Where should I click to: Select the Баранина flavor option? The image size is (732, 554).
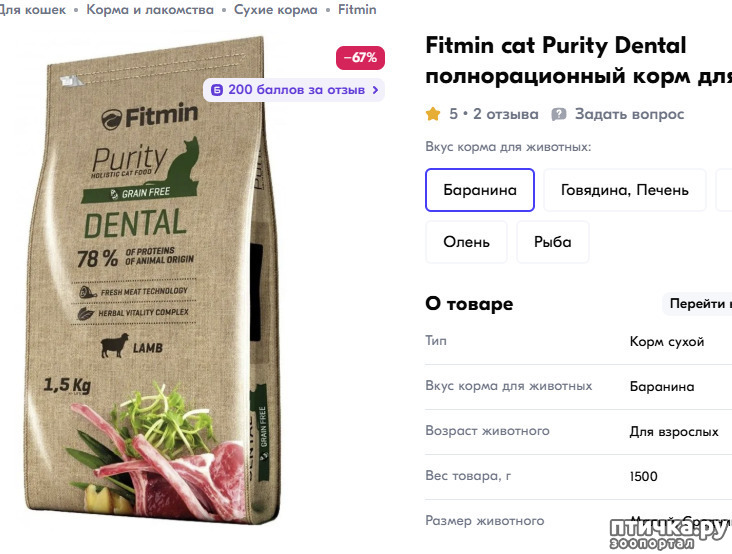480,190
